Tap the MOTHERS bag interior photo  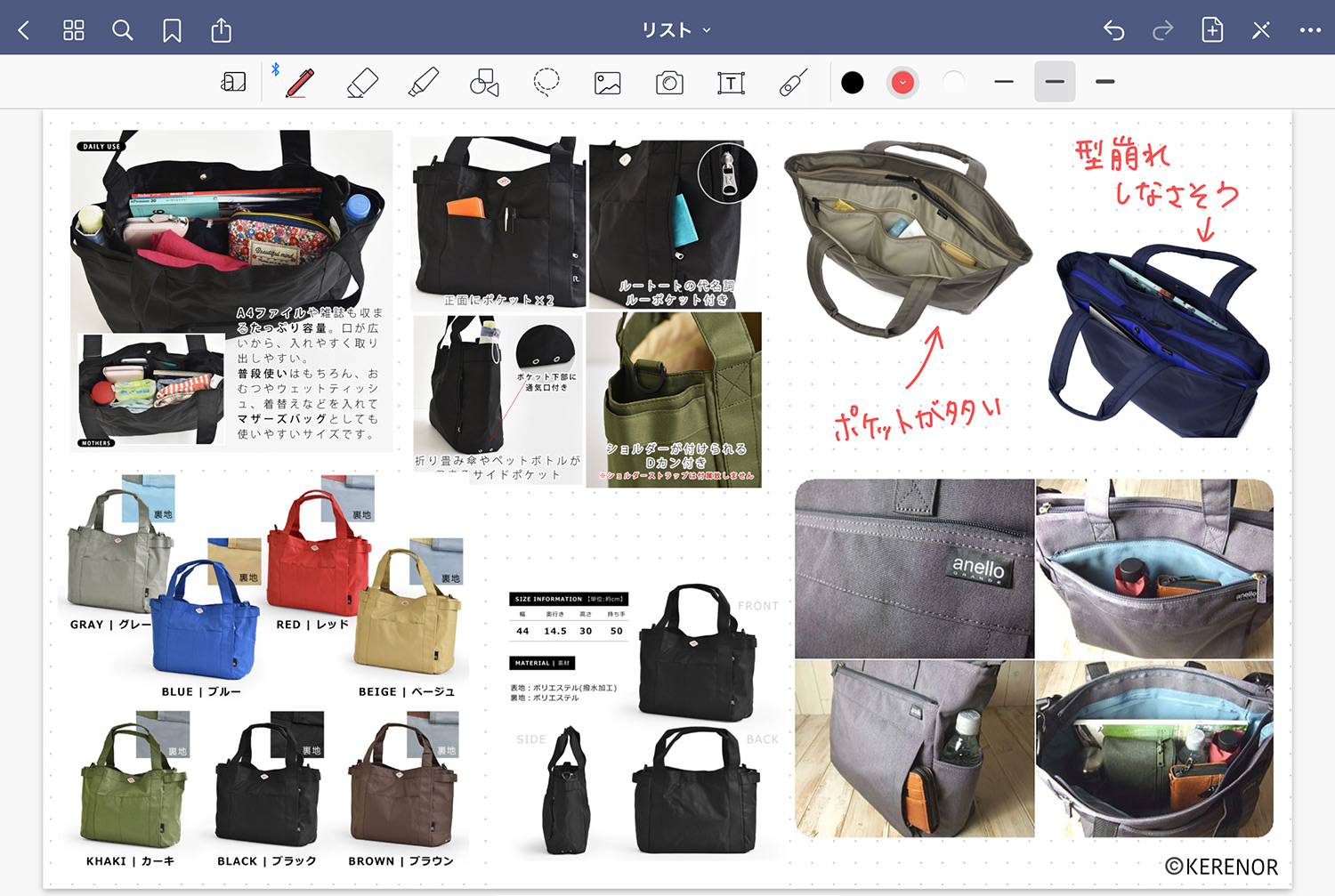click(151, 390)
